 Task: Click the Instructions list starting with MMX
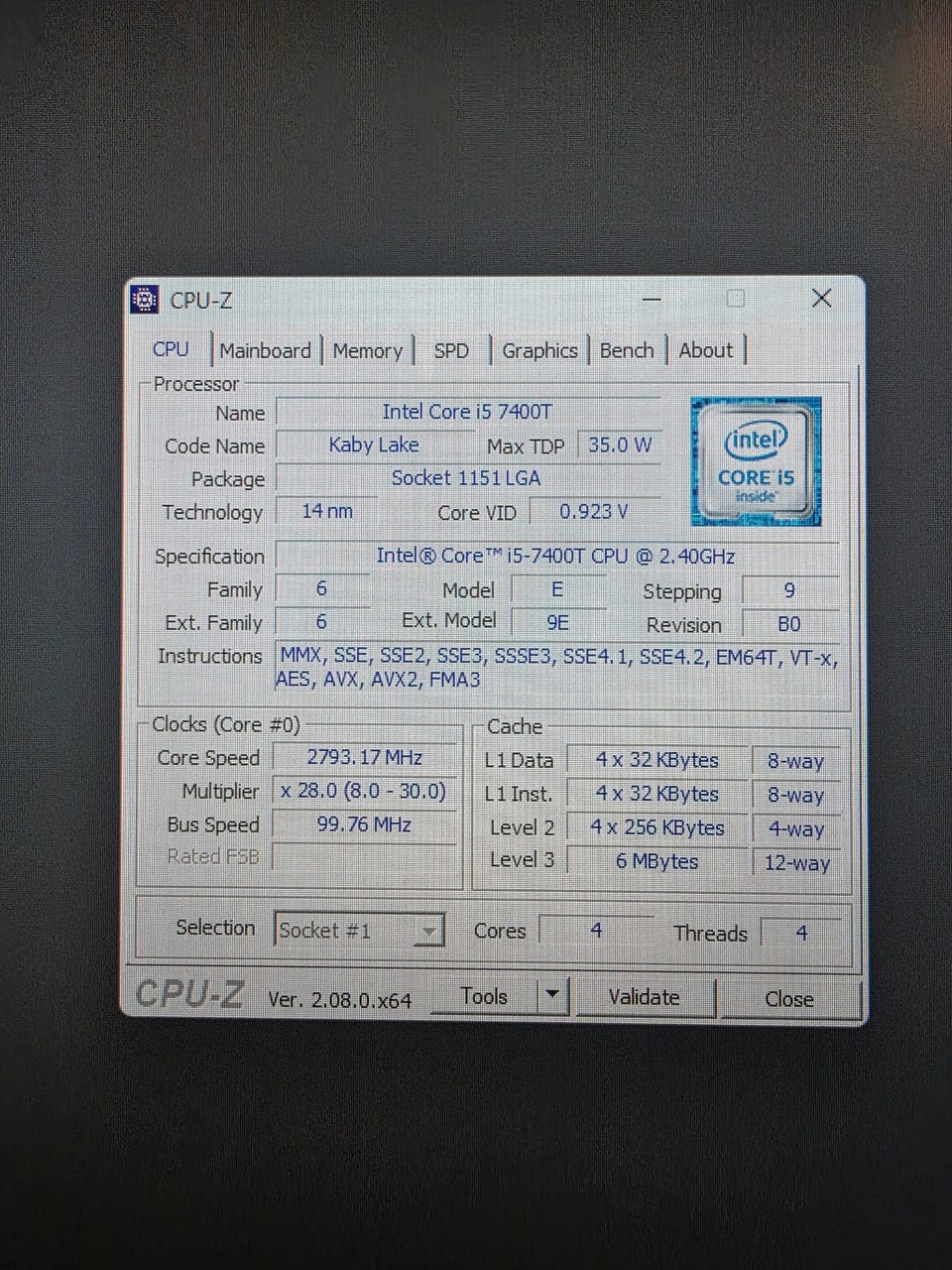click(x=557, y=667)
